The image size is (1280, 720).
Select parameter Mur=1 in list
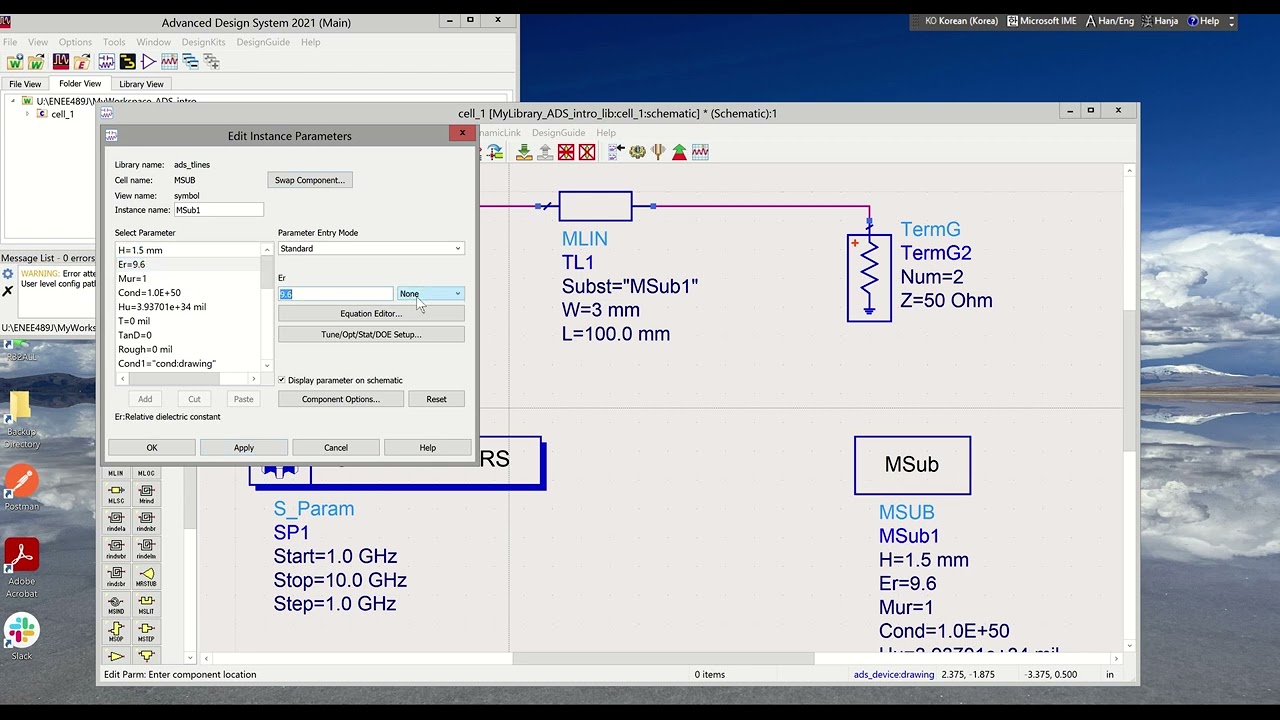click(188, 278)
